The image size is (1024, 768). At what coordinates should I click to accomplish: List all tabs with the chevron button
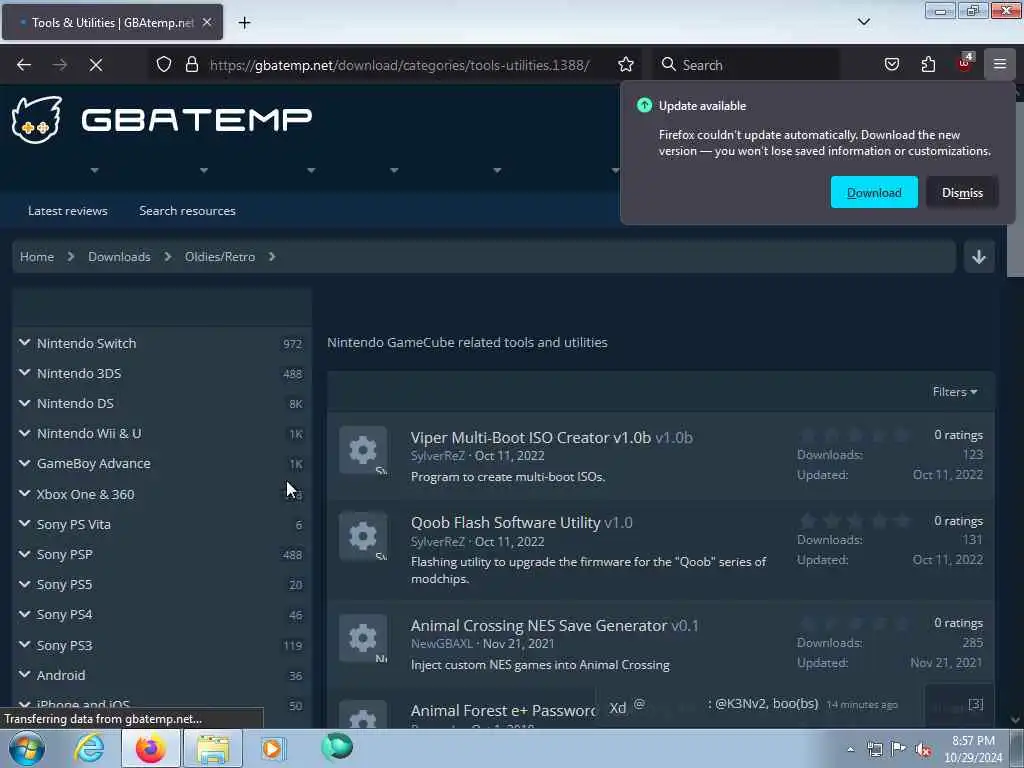864,22
